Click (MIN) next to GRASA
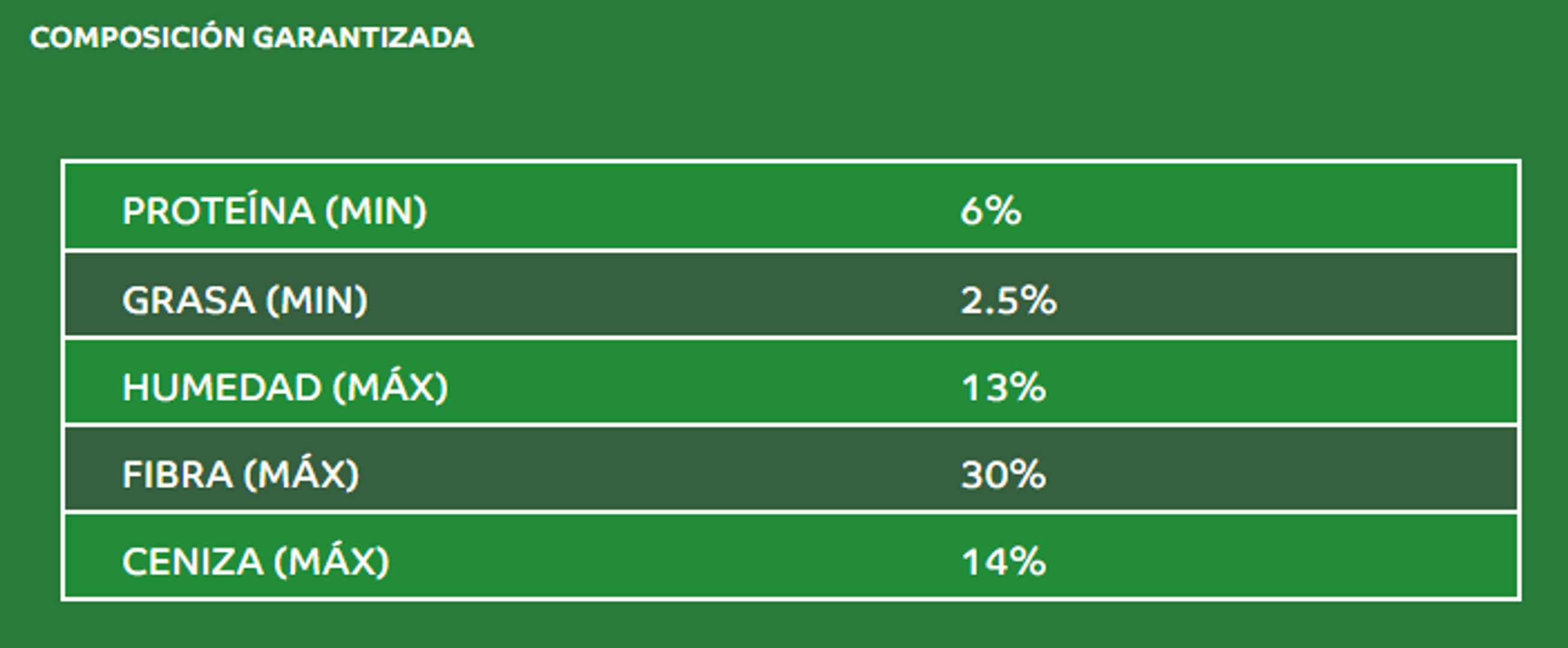1568x648 pixels. pos(317,300)
